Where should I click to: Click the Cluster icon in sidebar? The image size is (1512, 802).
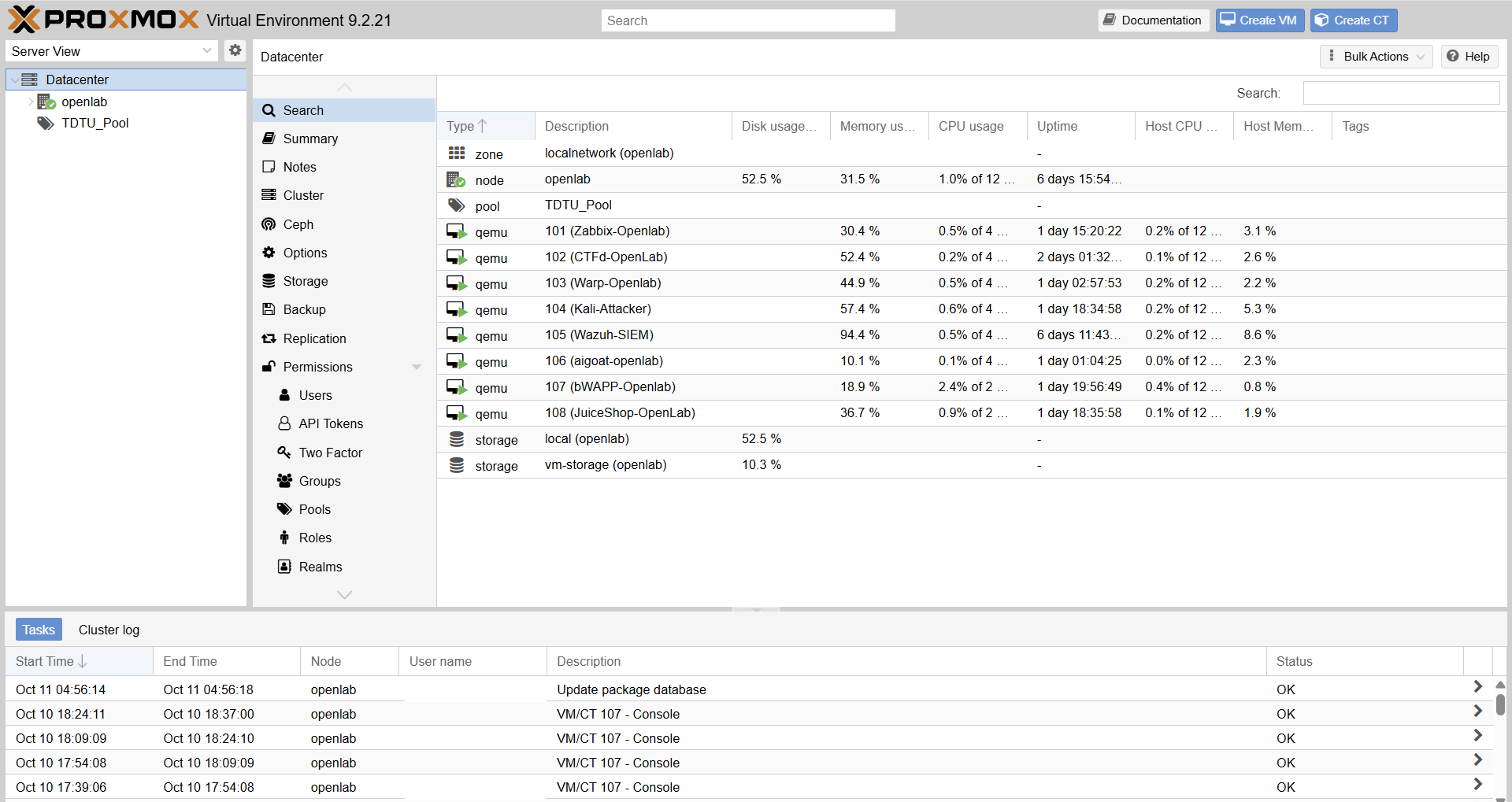[x=269, y=195]
